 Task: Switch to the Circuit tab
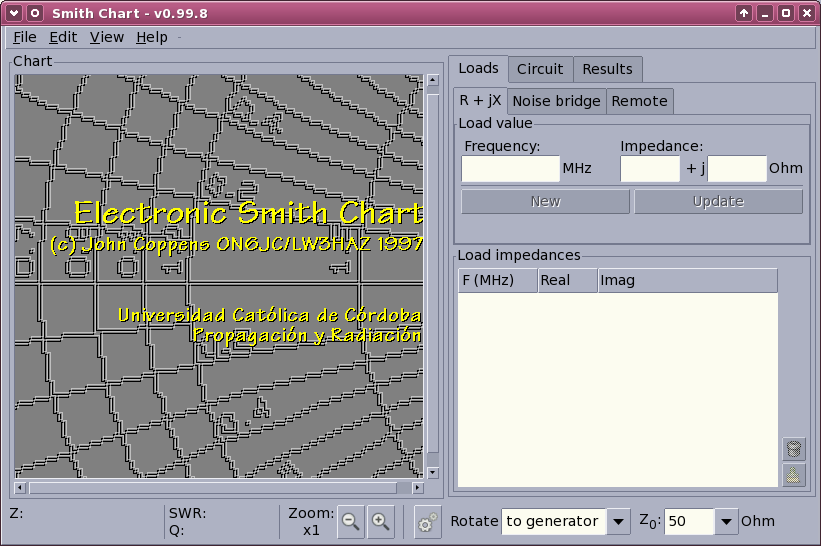point(540,69)
